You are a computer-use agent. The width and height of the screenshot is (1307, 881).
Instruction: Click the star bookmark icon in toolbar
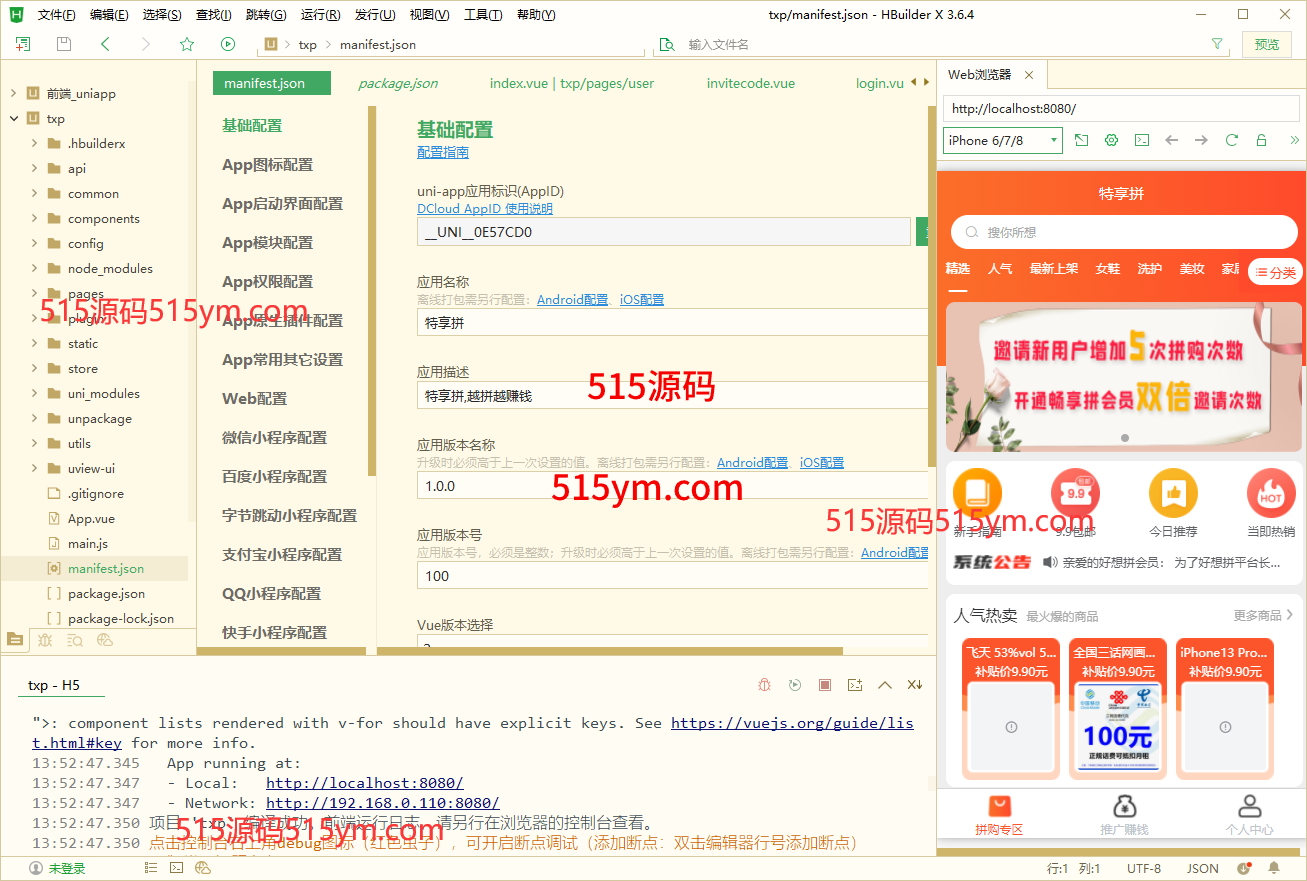coord(187,44)
